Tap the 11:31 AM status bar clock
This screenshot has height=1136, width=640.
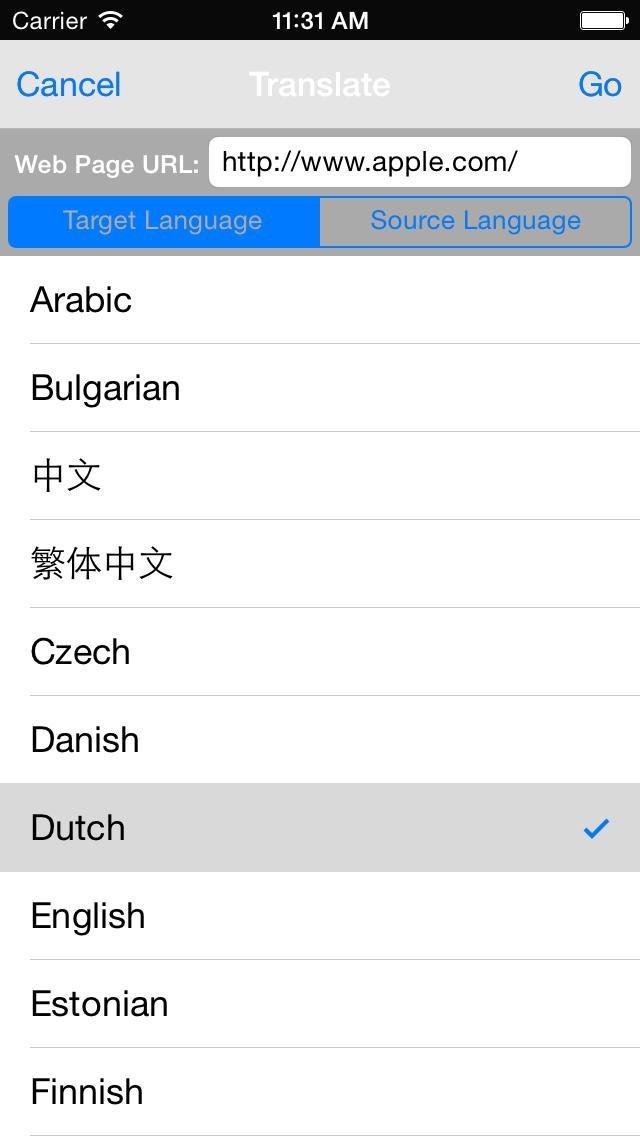coord(320,20)
